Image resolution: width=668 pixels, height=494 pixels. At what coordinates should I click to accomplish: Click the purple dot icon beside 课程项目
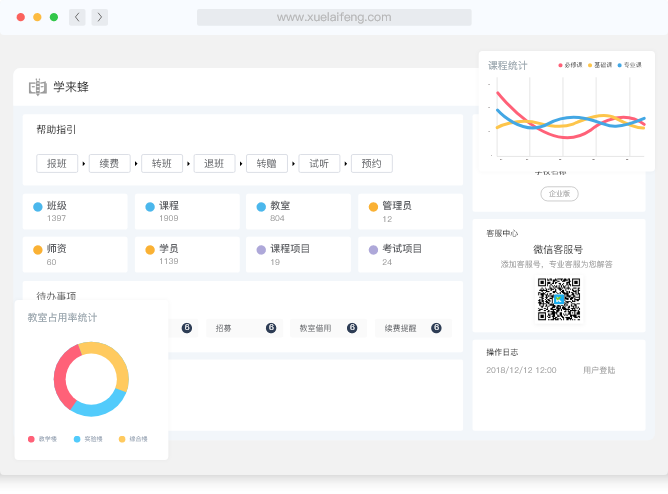(x=261, y=250)
